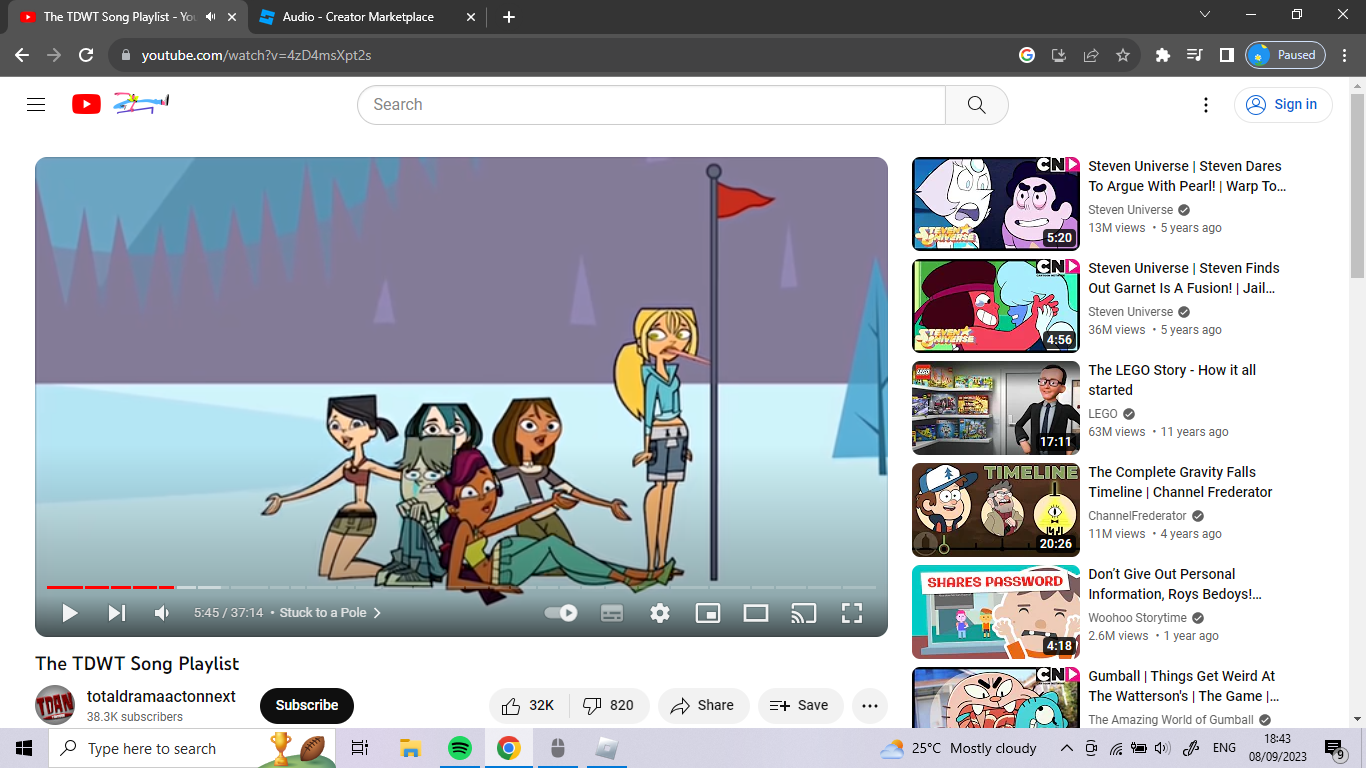Open the notification center icon
The image size is (1366, 768).
1335,748
